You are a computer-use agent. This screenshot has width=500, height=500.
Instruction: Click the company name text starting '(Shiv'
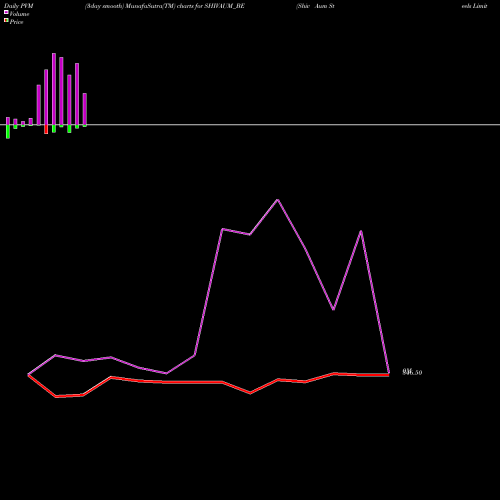315,6
